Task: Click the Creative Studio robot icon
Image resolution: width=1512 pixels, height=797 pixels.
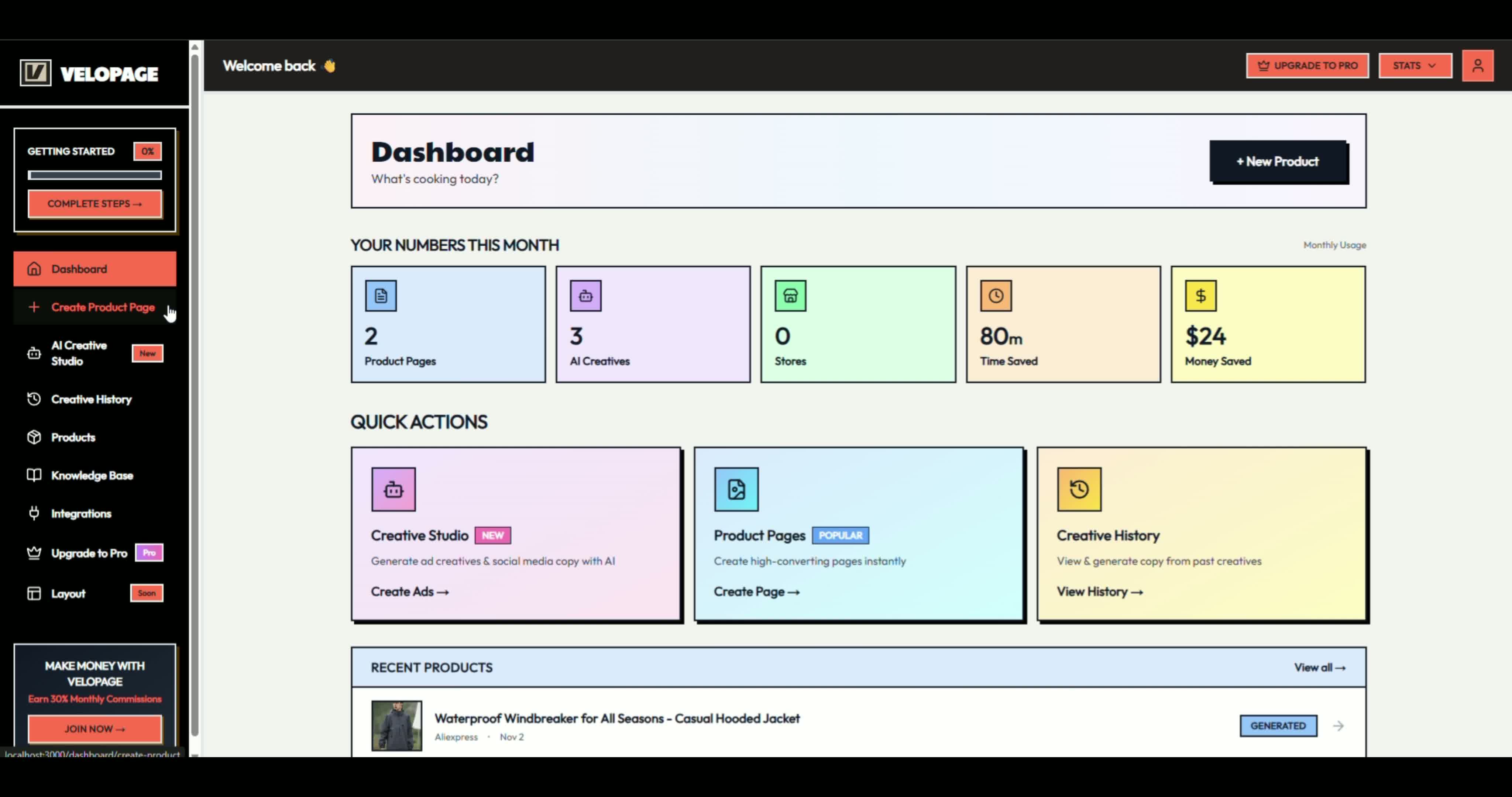Action: coord(393,489)
